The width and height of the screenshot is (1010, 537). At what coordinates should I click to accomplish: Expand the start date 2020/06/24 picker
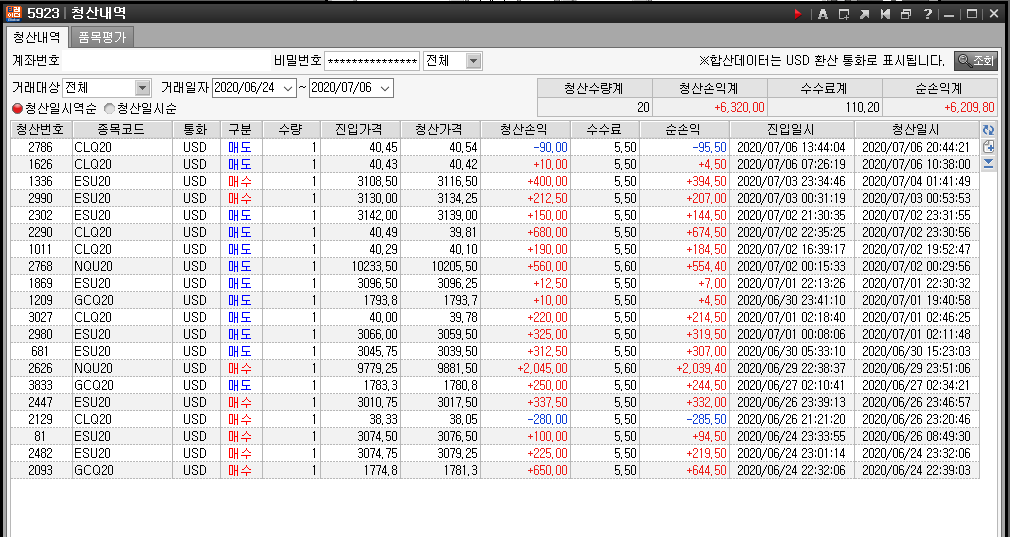point(289,88)
